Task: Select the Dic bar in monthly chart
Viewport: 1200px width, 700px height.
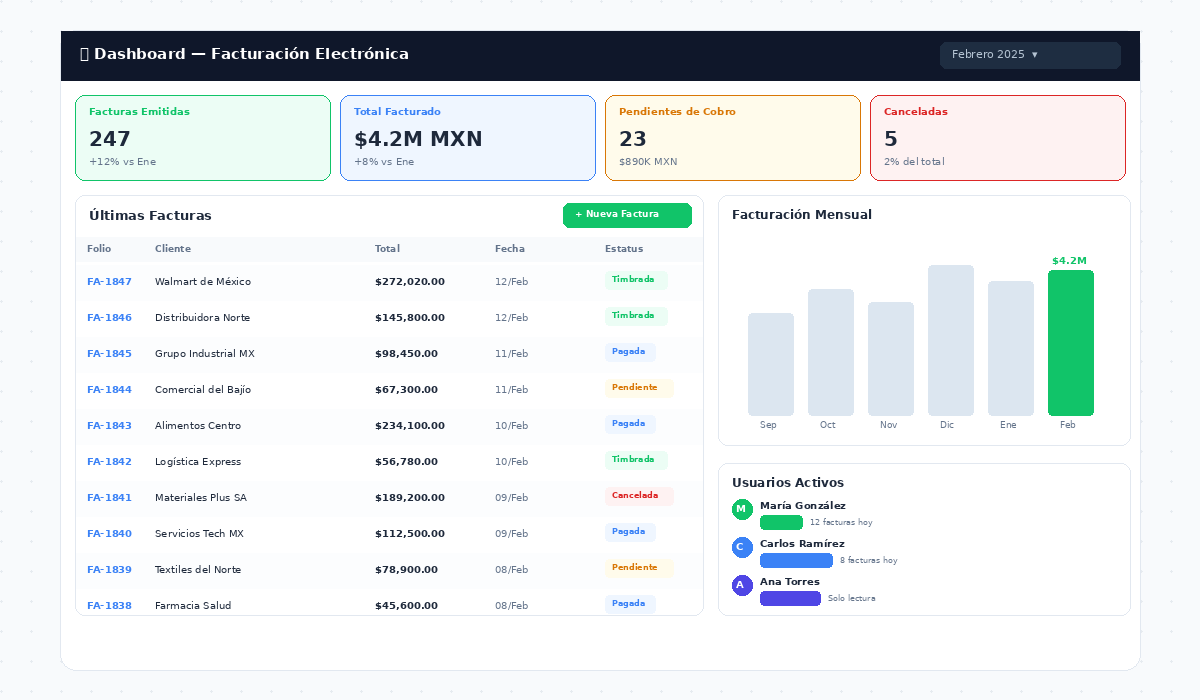Action: tap(951, 341)
